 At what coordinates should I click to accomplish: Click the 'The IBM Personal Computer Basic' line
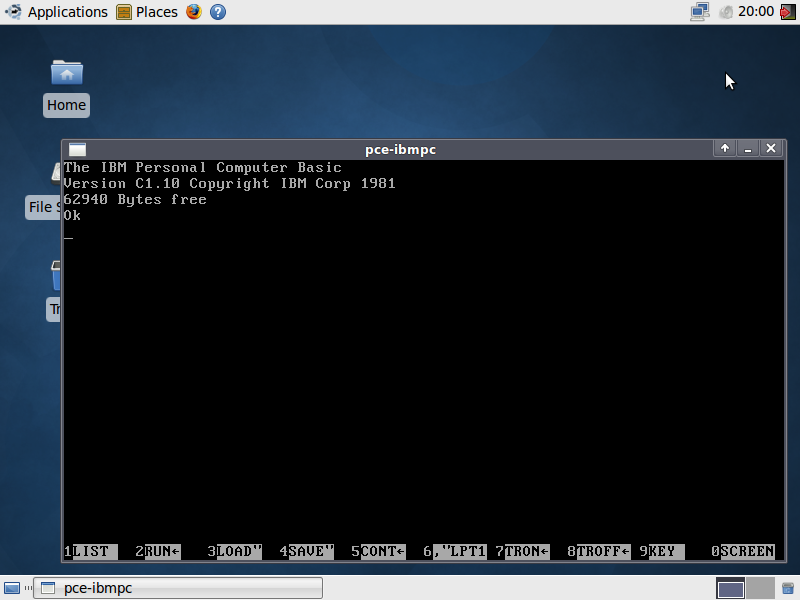point(203,167)
